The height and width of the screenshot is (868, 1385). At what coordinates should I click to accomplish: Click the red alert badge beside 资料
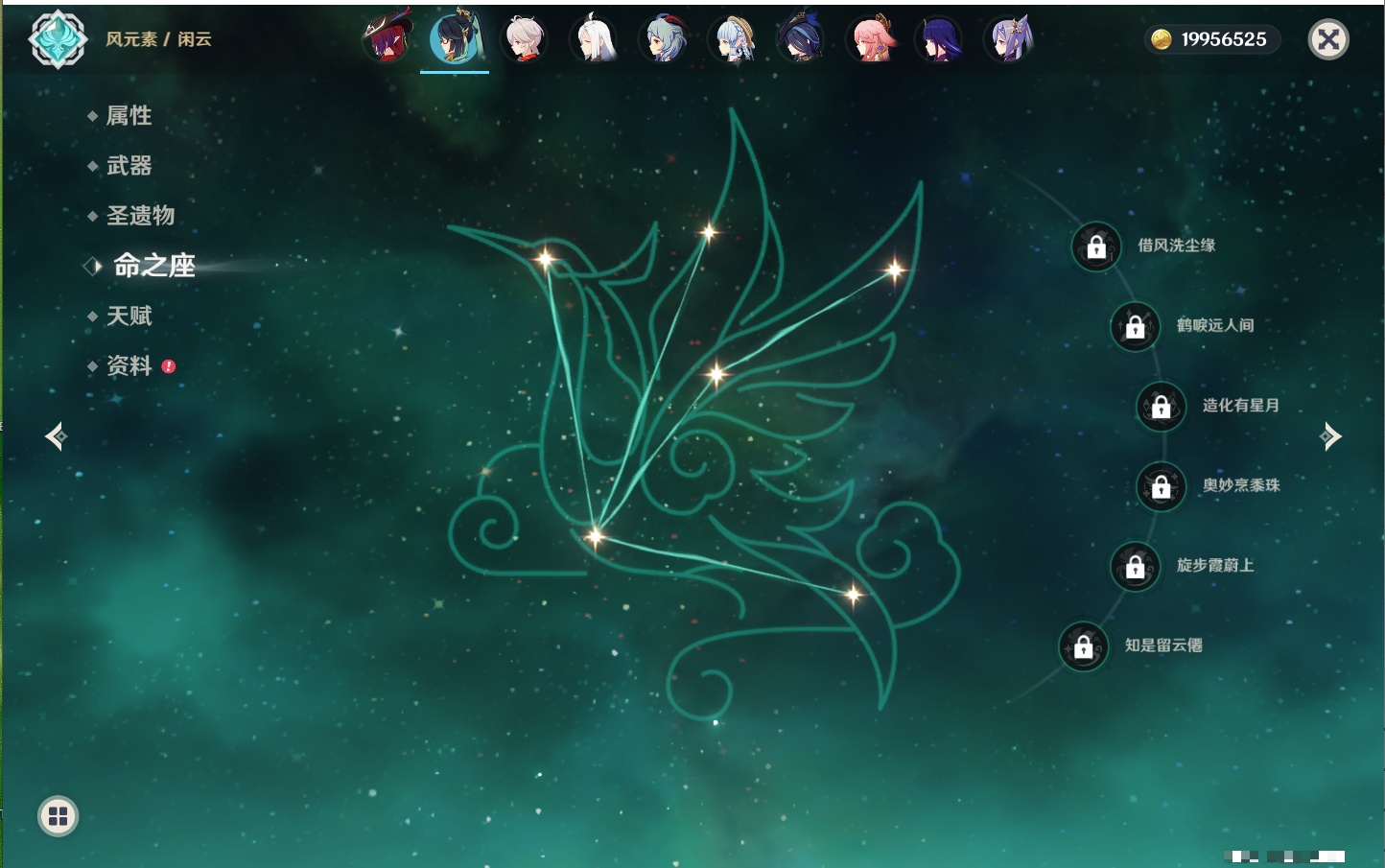tap(169, 366)
